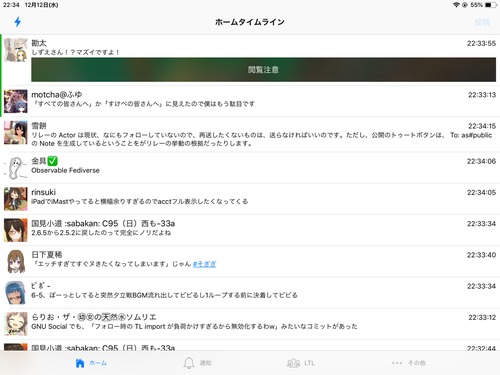Tap the LTL people icon
The height and width of the screenshot is (375, 500).
tap(293, 363)
